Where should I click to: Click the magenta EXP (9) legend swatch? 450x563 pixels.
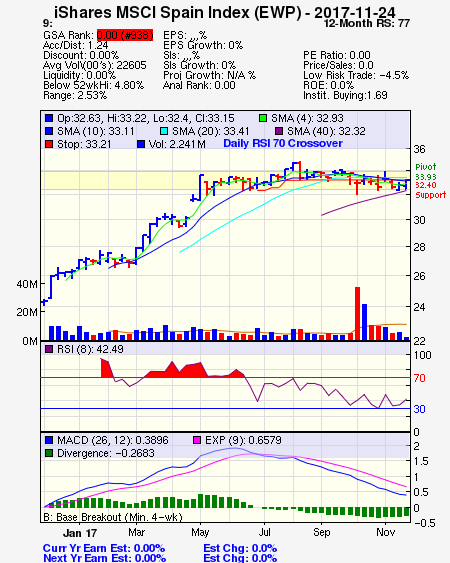[197, 440]
